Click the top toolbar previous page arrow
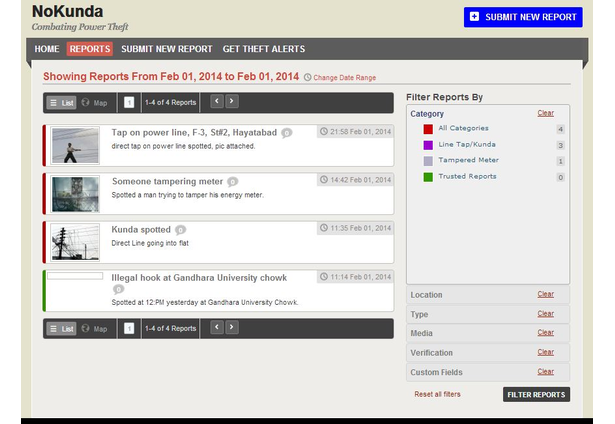Image resolution: width=615 pixels, height=424 pixels. pyautogui.click(x=217, y=101)
